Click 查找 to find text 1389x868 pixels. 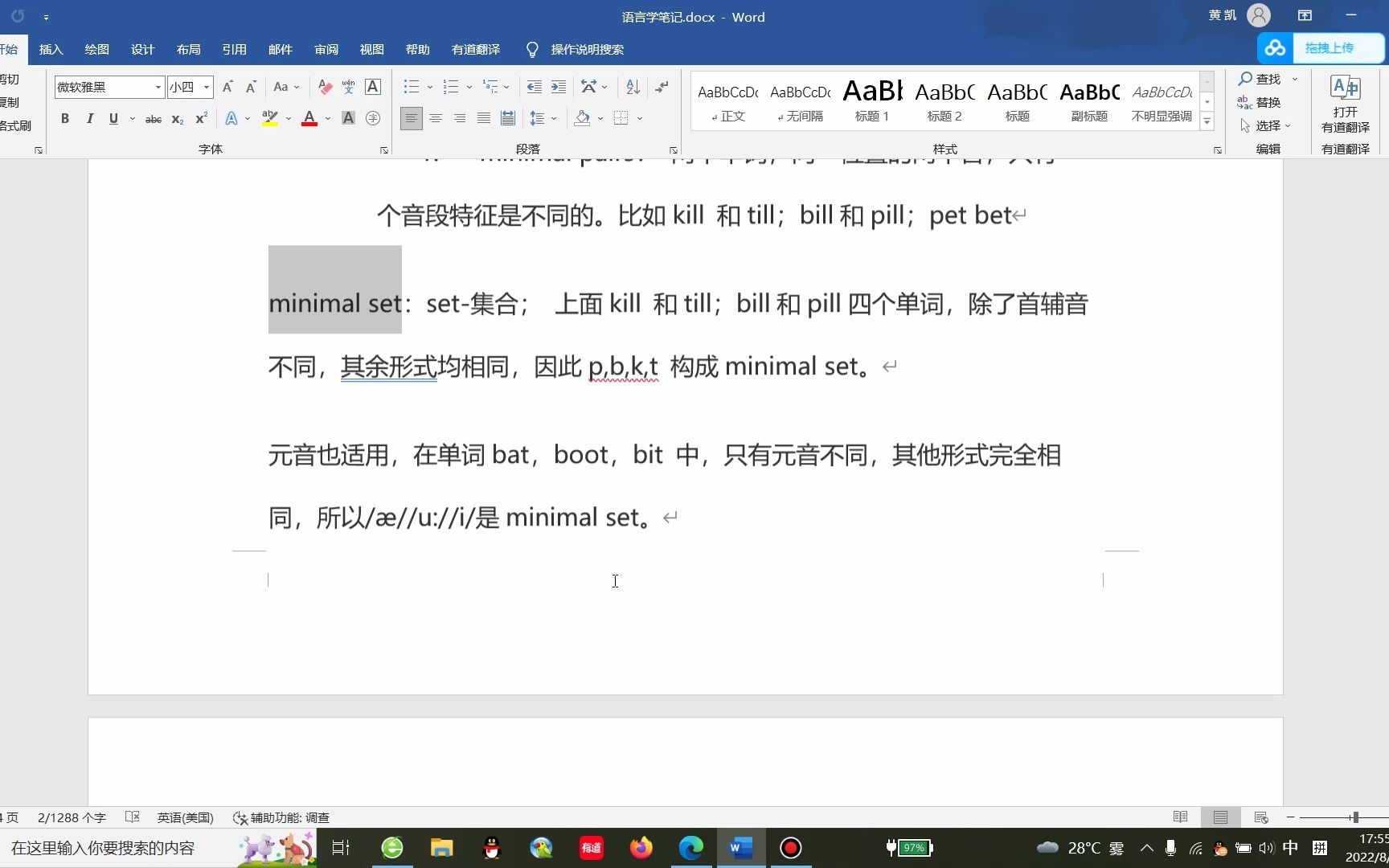1260,79
